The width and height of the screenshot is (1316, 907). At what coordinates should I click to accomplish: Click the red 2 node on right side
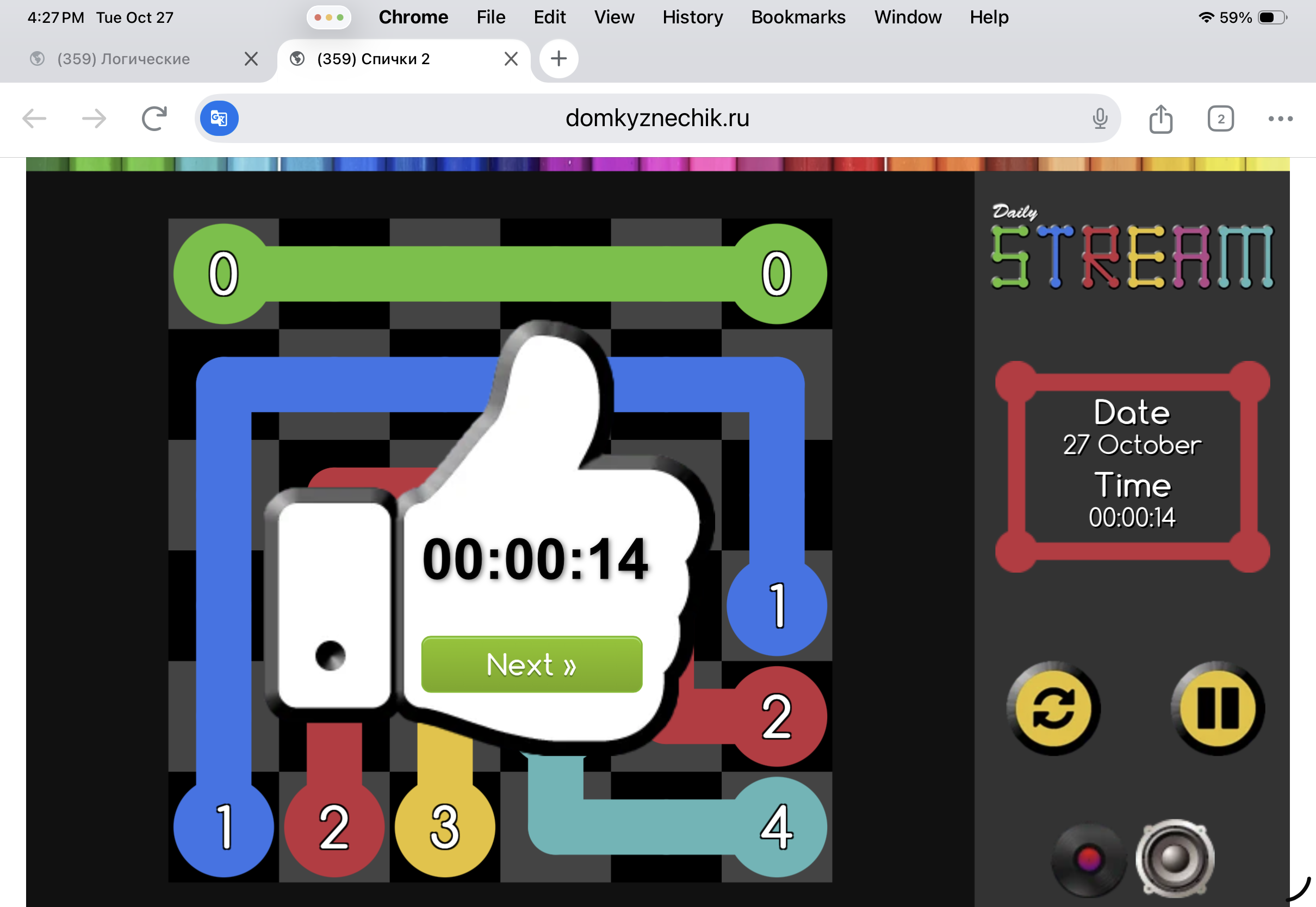click(776, 717)
